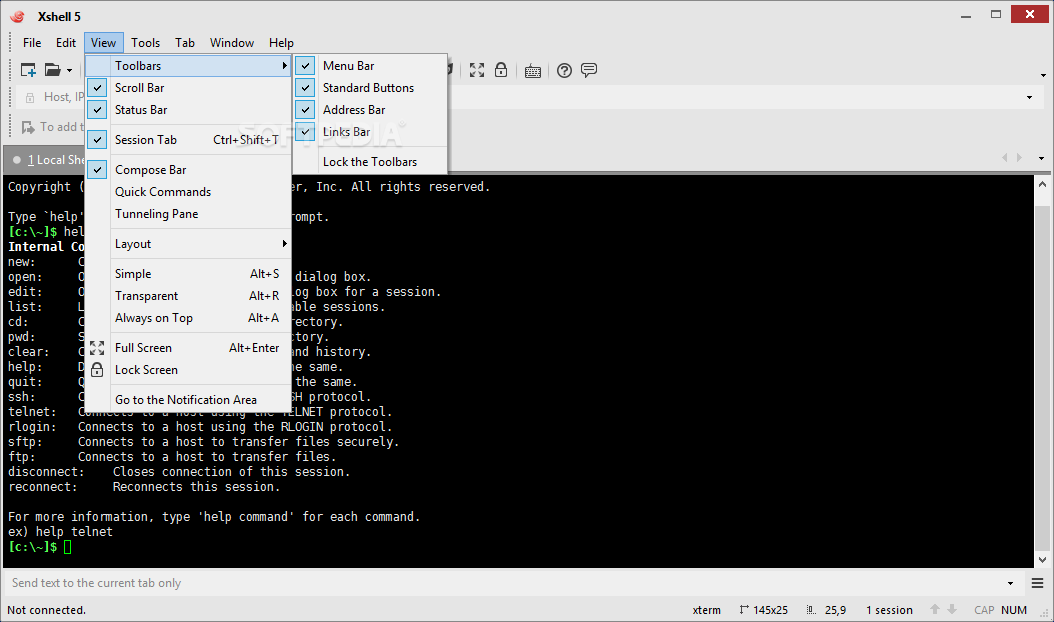The height and width of the screenshot is (622, 1054).
Task: Click the terminal size icon beside 145x25
Action: 743,610
